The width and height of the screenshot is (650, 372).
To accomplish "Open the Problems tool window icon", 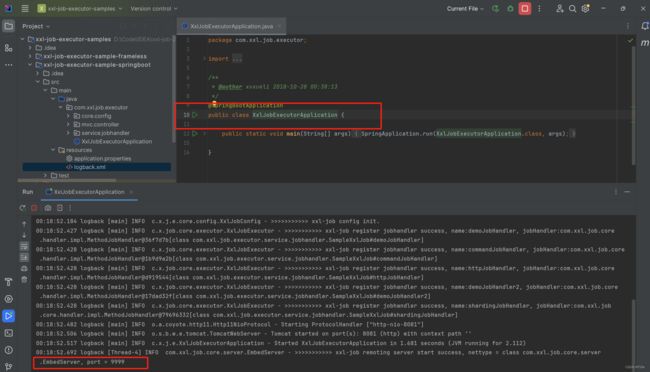I will (9, 350).
